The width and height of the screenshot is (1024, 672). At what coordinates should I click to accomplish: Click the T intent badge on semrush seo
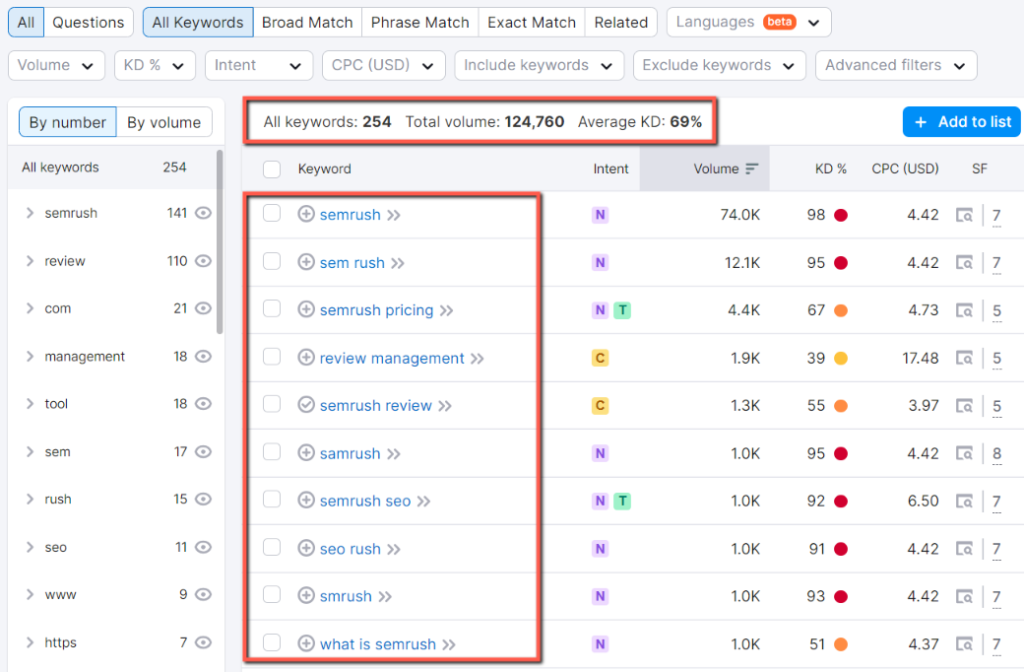coord(622,501)
